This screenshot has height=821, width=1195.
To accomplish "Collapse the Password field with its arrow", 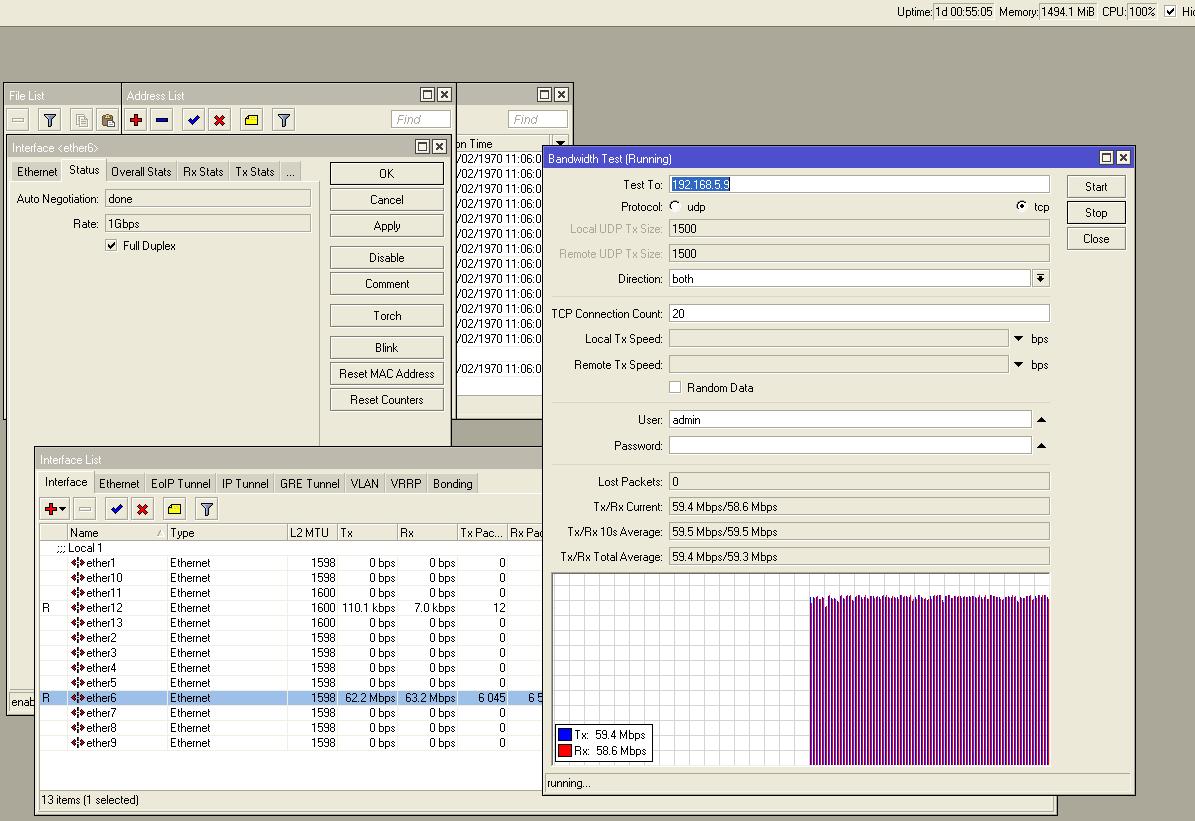I will pos(1041,445).
